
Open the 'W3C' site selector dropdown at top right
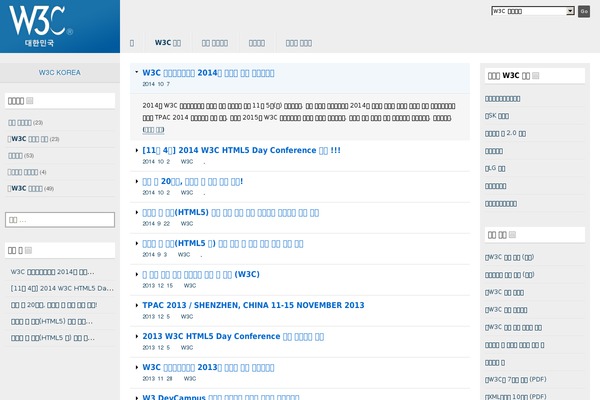533,11
